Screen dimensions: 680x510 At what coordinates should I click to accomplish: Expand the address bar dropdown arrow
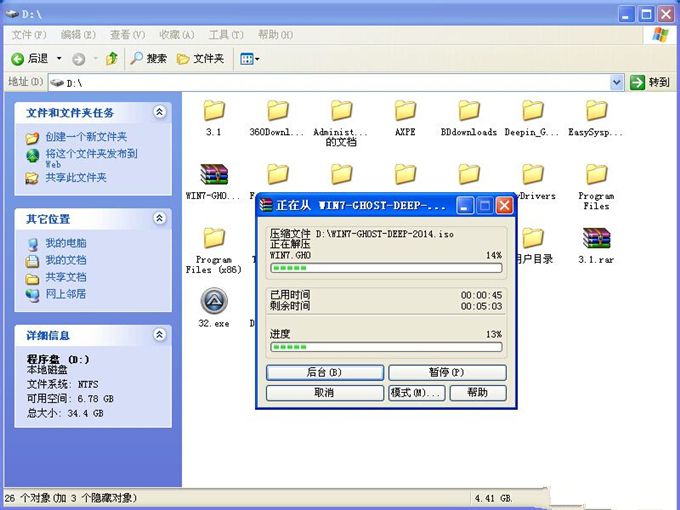tap(617, 82)
